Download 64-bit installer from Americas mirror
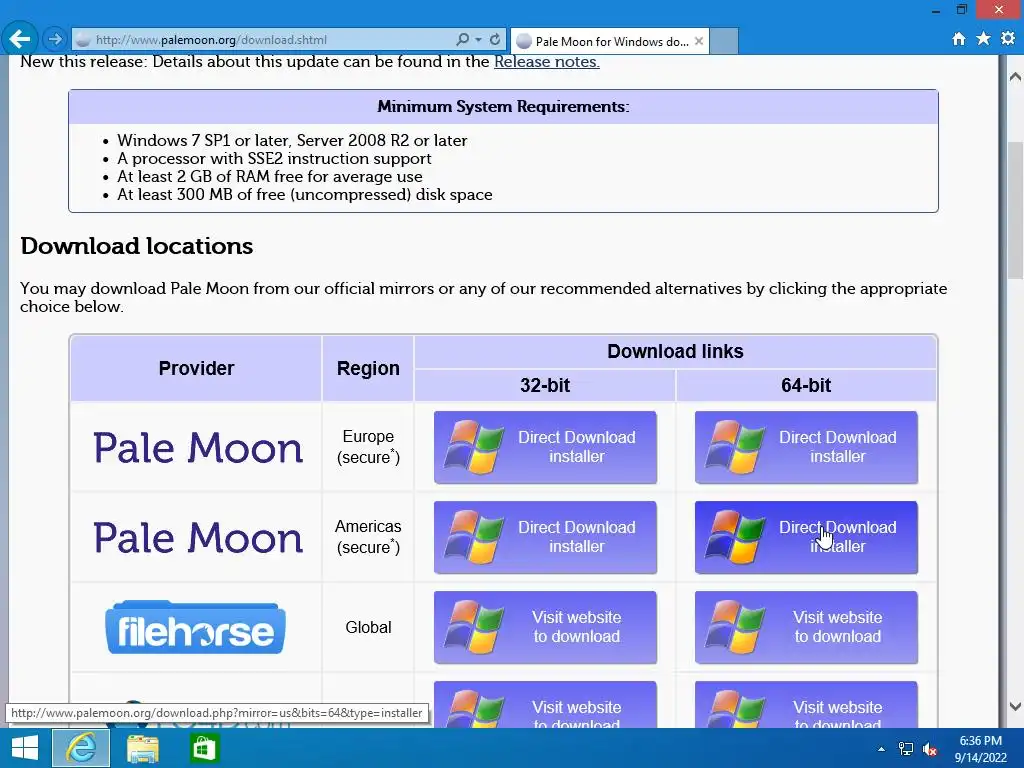Image resolution: width=1024 pixels, height=768 pixels. click(806, 537)
